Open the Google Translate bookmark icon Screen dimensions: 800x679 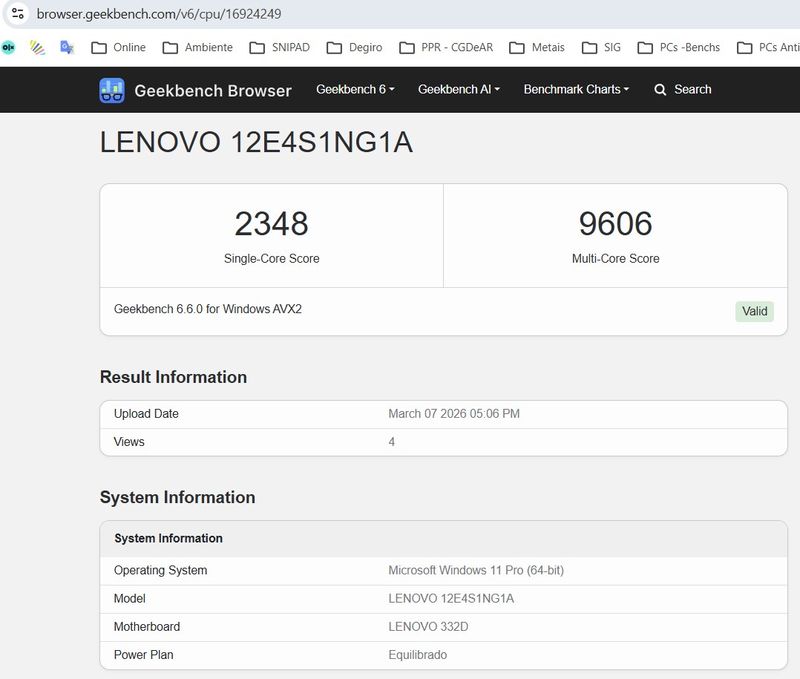[67, 47]
